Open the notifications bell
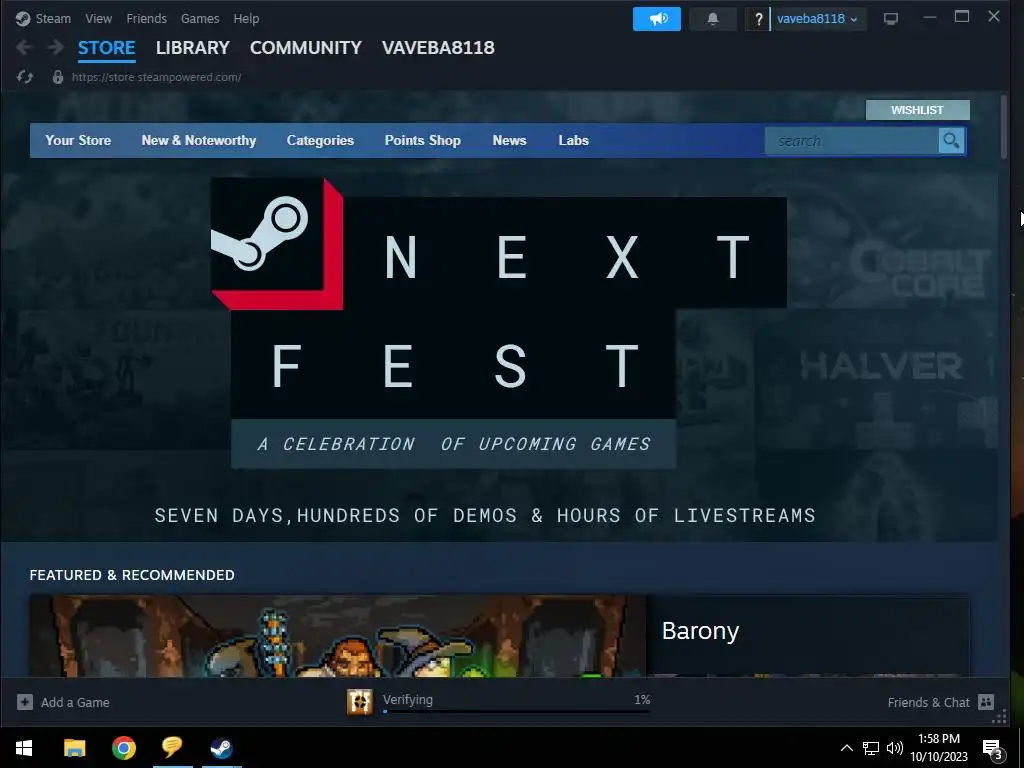The width and height of the screenshot is (1024, 768). pos(712,19)
